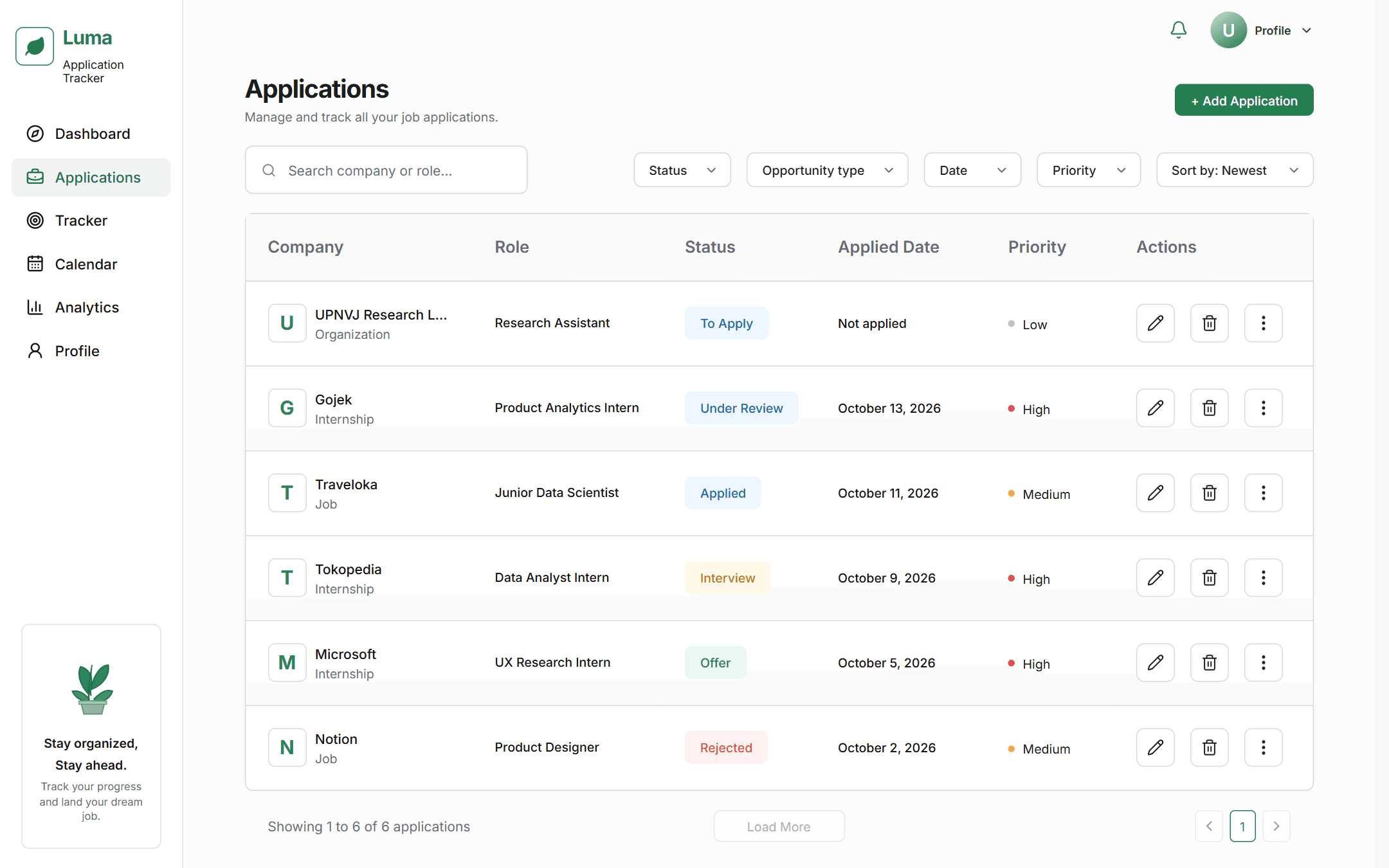Open Calendar from the sidebar
1389x868 pixels.
pyautogui.click(x=91, y=264)
